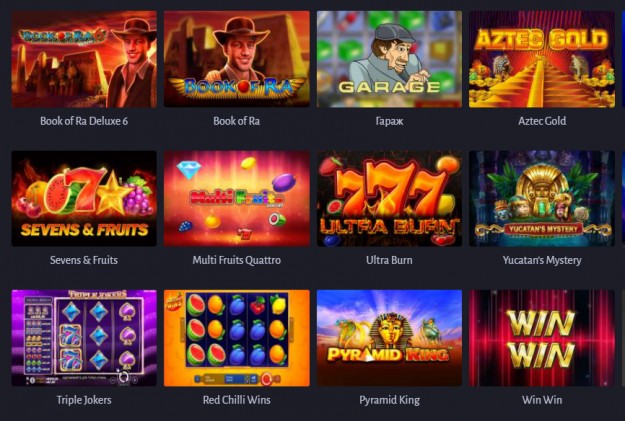This screenshot has height=421, width=625.
Task: Click the "Multi Fruits Quattro" caption
Action: point(237,260)
